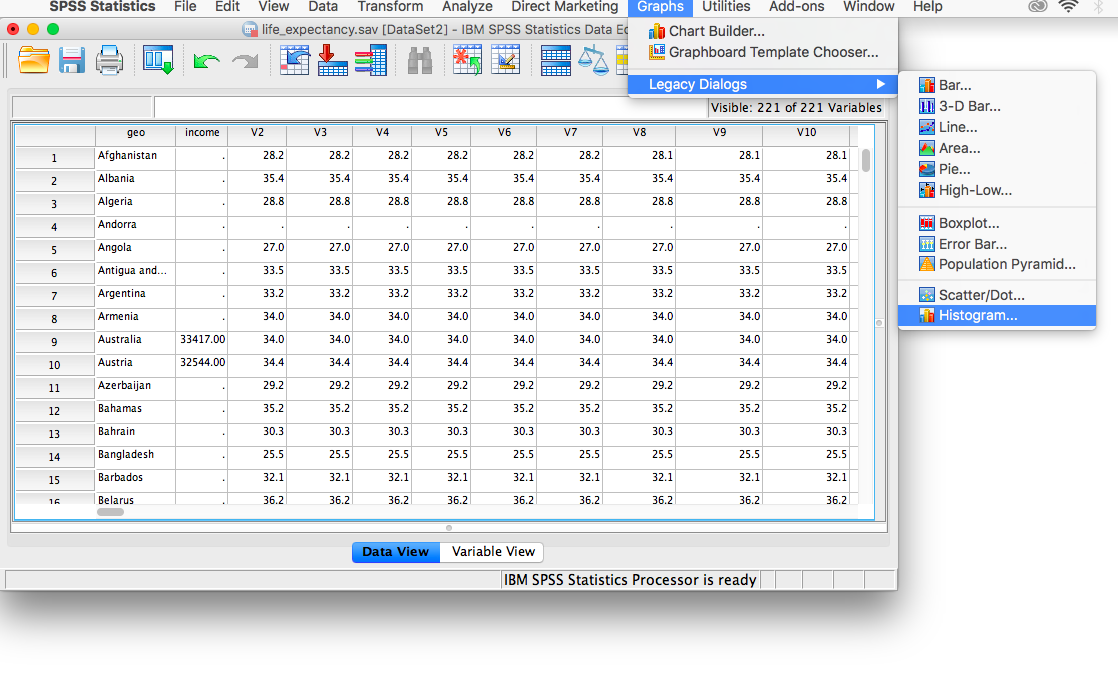
Task: Select Histogram from Legacy Dialogs
Action: point(996,315)
